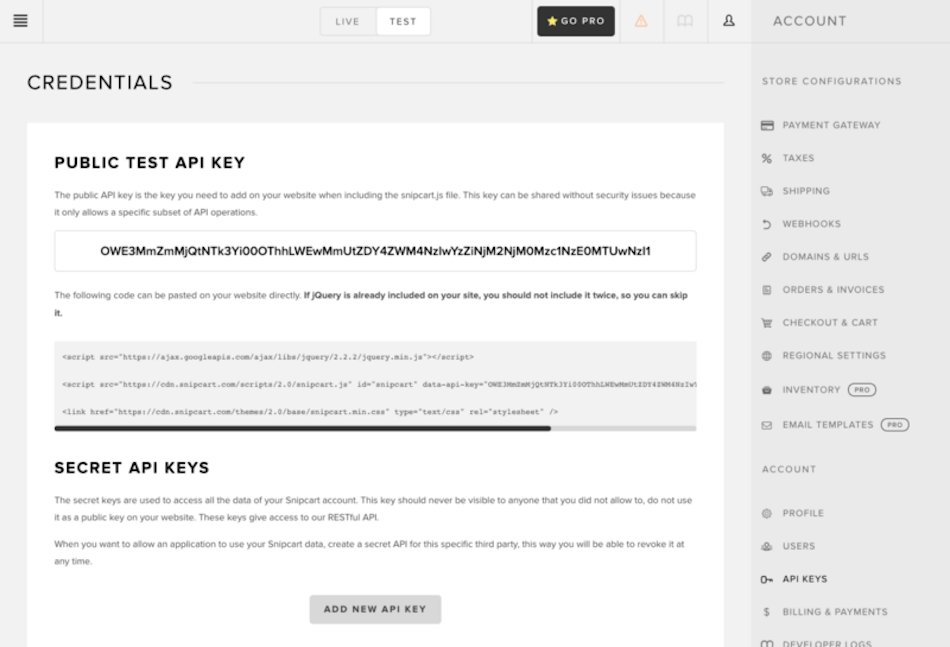
Task: Select the shopping cart icon beside Checkout & Cart
Action: coord(766,323)
